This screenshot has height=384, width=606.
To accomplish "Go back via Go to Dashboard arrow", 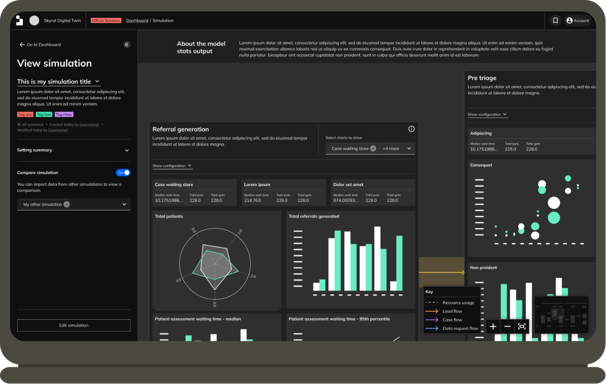I will tap(40, 44).
